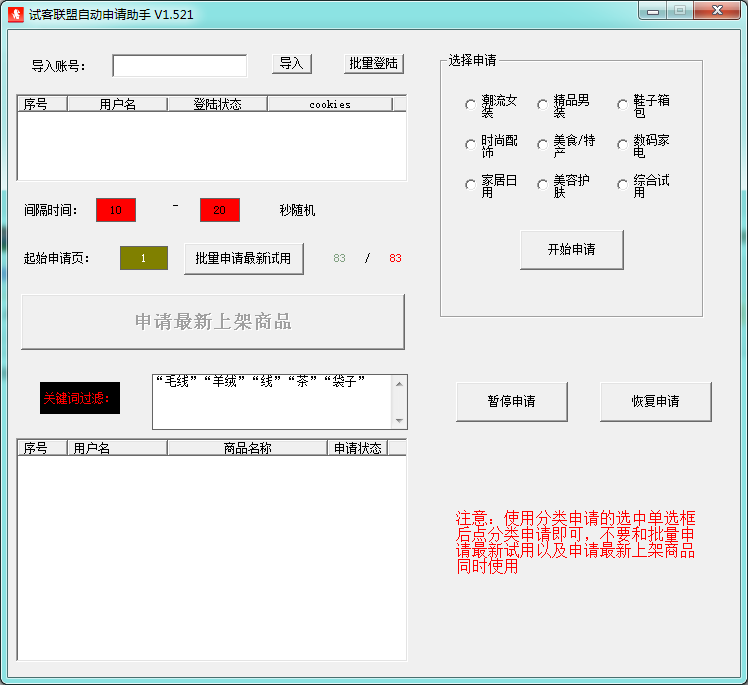Click the 暂停申请 button
Viewport: 748px width, 685px height.
pyautogui.click(x=511, y=401)
